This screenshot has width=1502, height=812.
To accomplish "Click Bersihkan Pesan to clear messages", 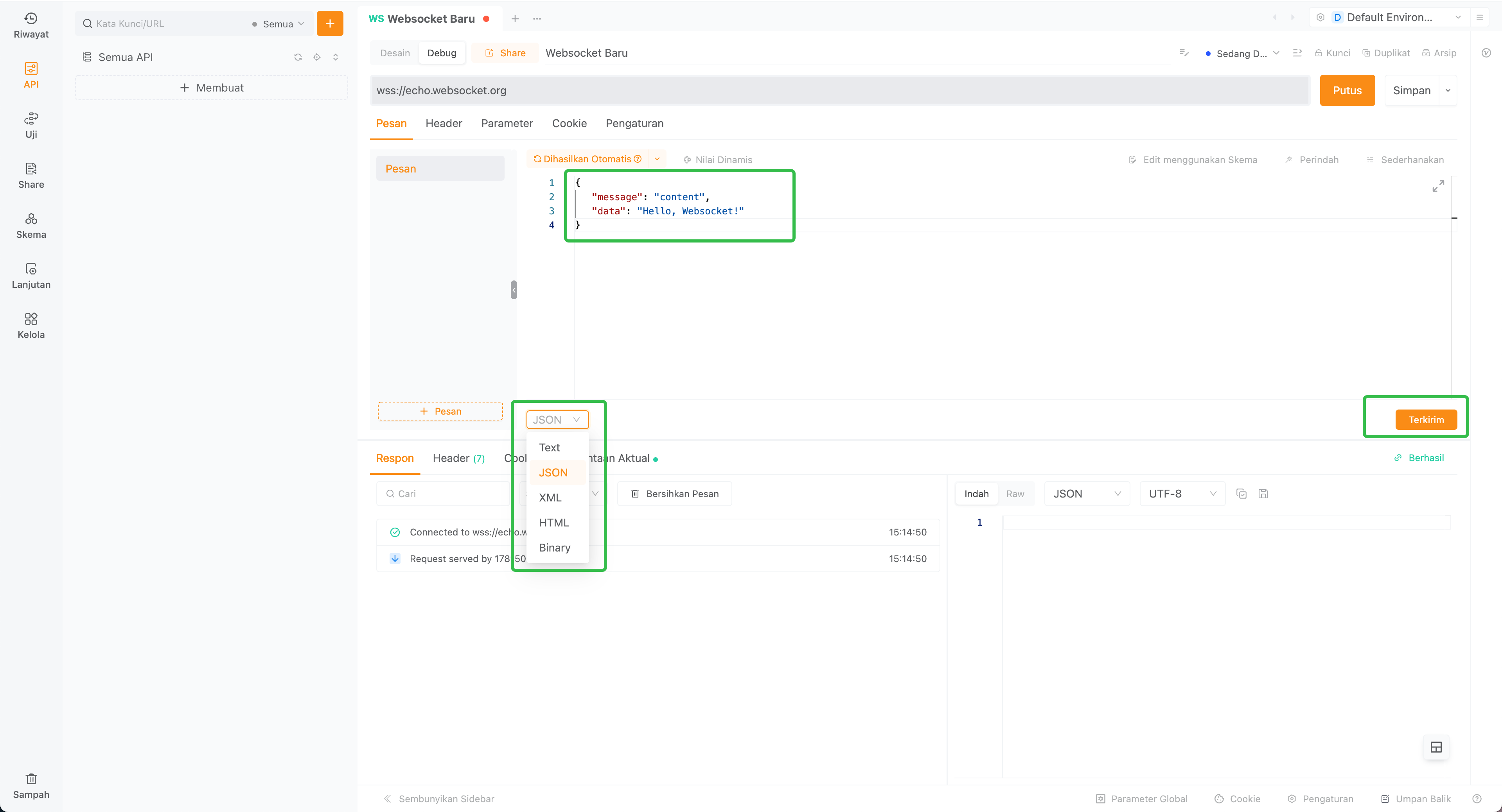I will (675, 494).
